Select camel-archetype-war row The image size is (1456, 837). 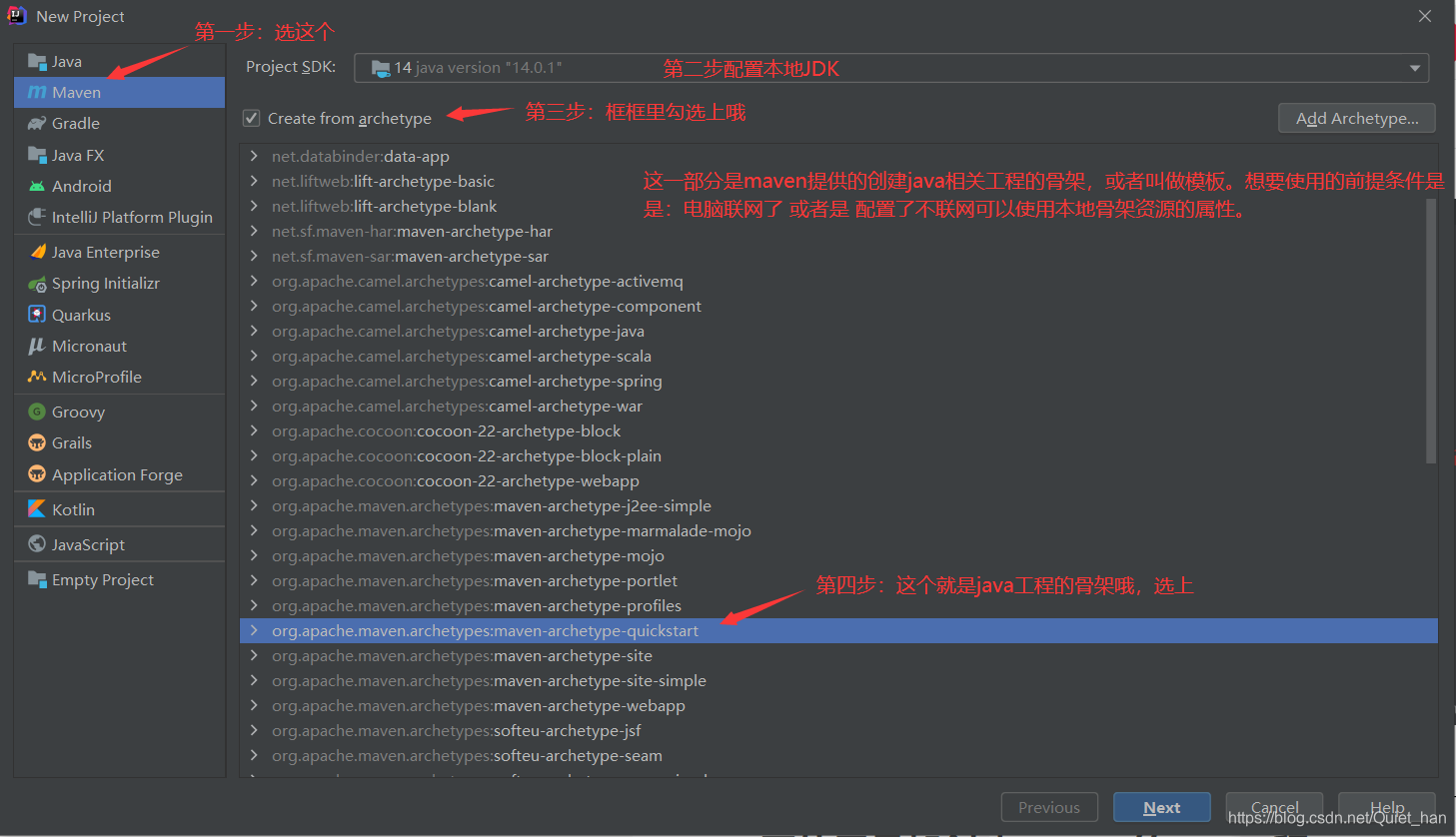pyautogui.click(x=838, y=406)
